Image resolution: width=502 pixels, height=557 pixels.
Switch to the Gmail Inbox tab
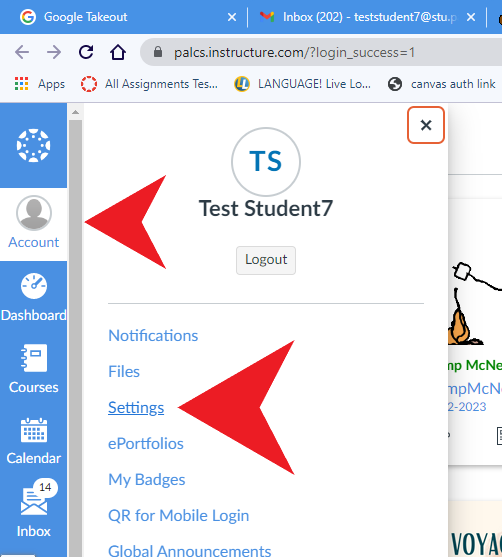tap(366, 17)
